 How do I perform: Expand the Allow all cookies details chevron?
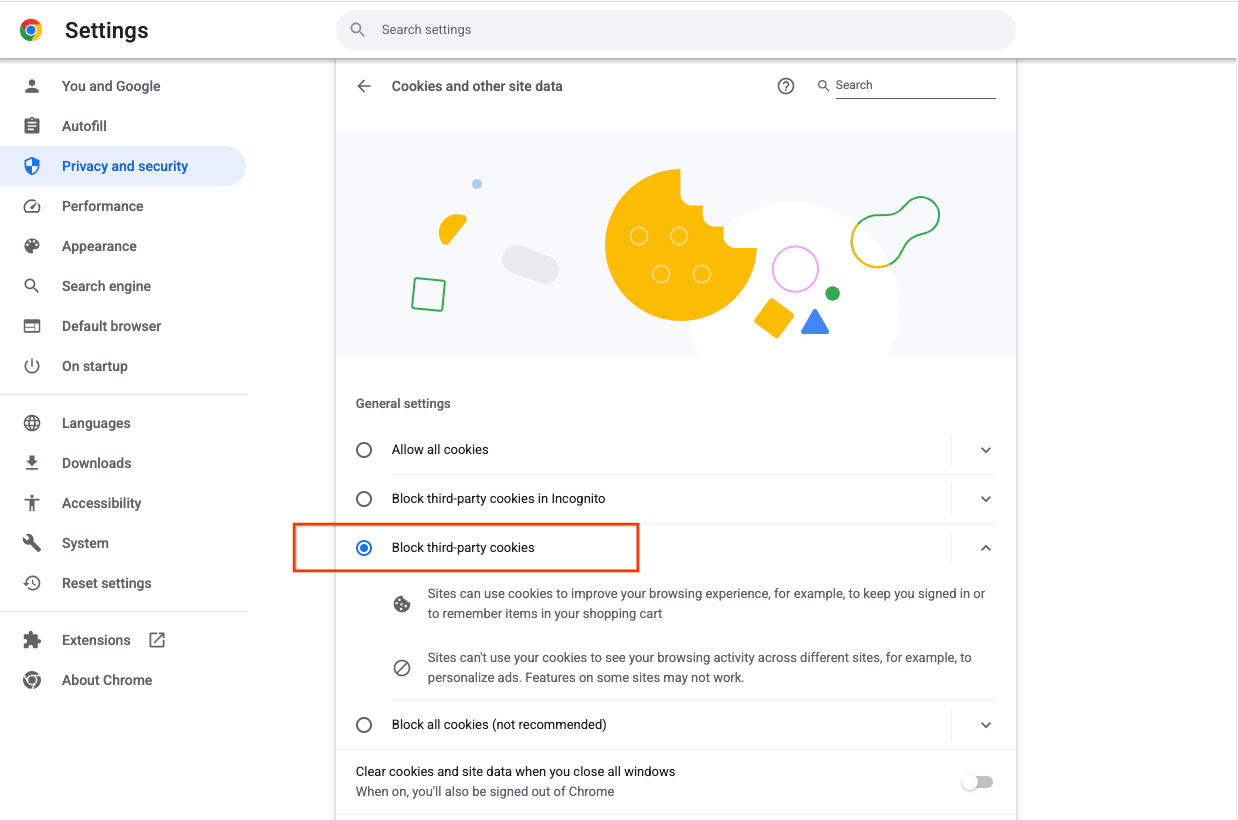[986, 450]
